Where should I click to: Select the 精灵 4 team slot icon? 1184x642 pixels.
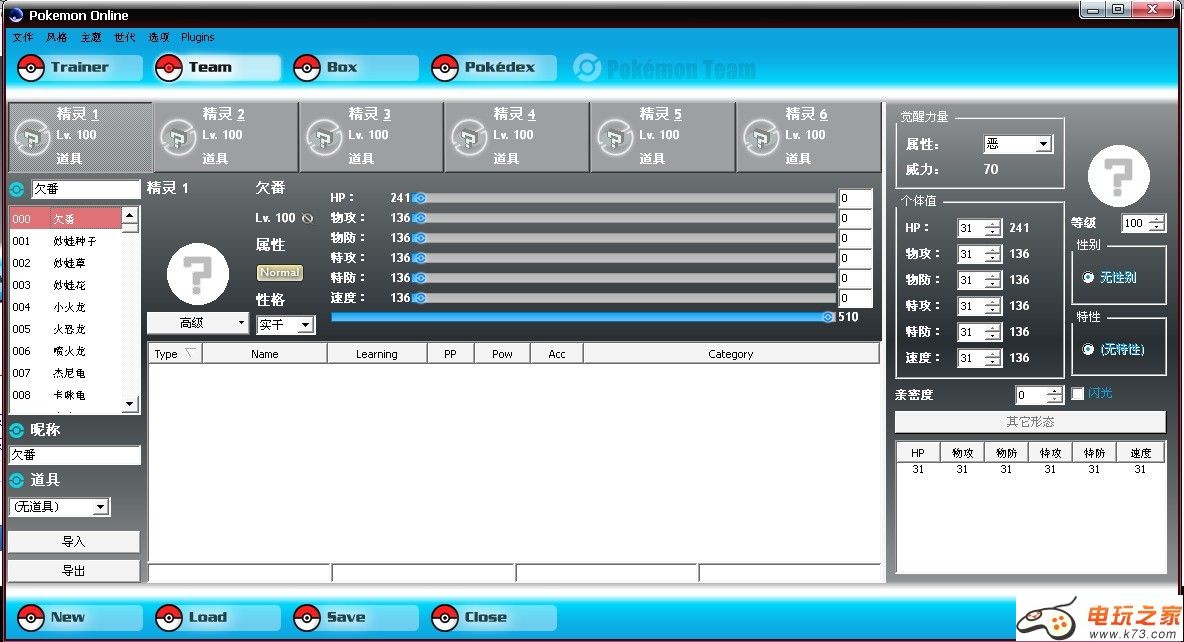coord(469,137)
